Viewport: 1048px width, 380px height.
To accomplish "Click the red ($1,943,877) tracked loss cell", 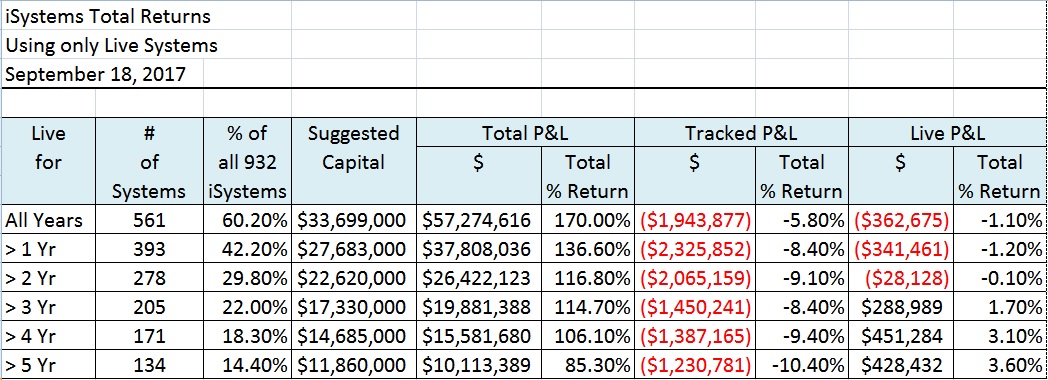I will 695,220.
